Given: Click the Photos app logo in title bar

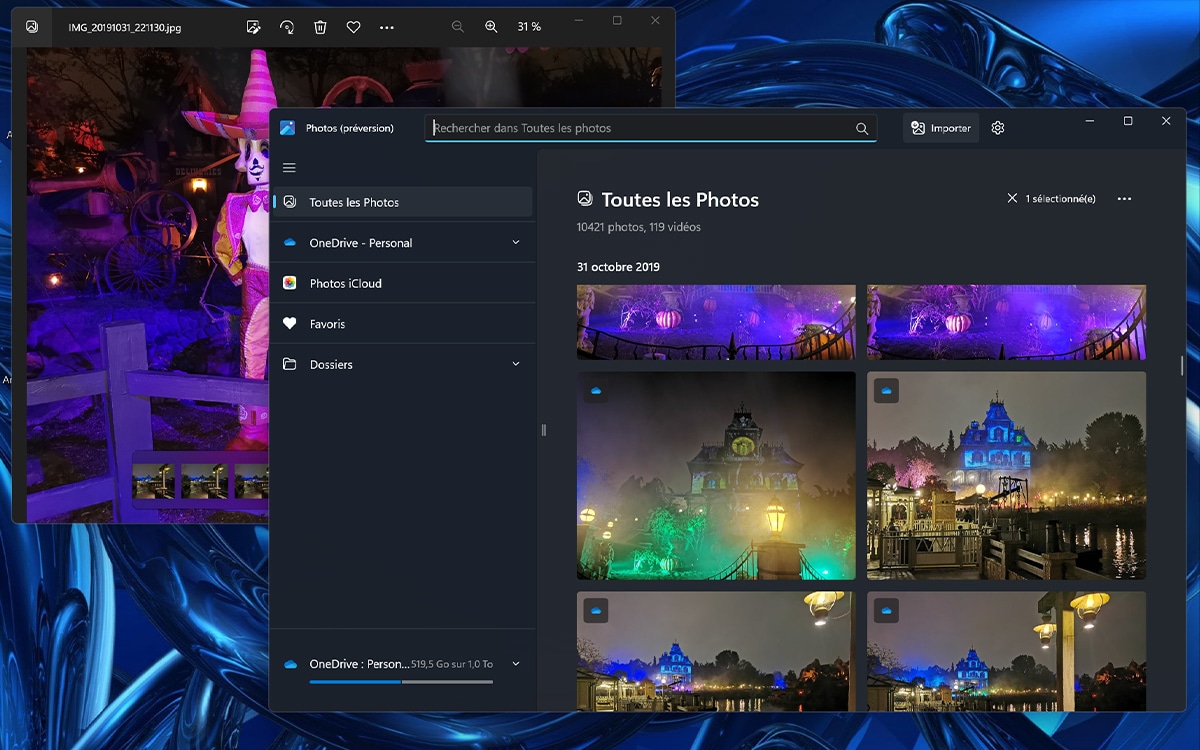Looking at the screenshot, I should click(x=288, y=128).
